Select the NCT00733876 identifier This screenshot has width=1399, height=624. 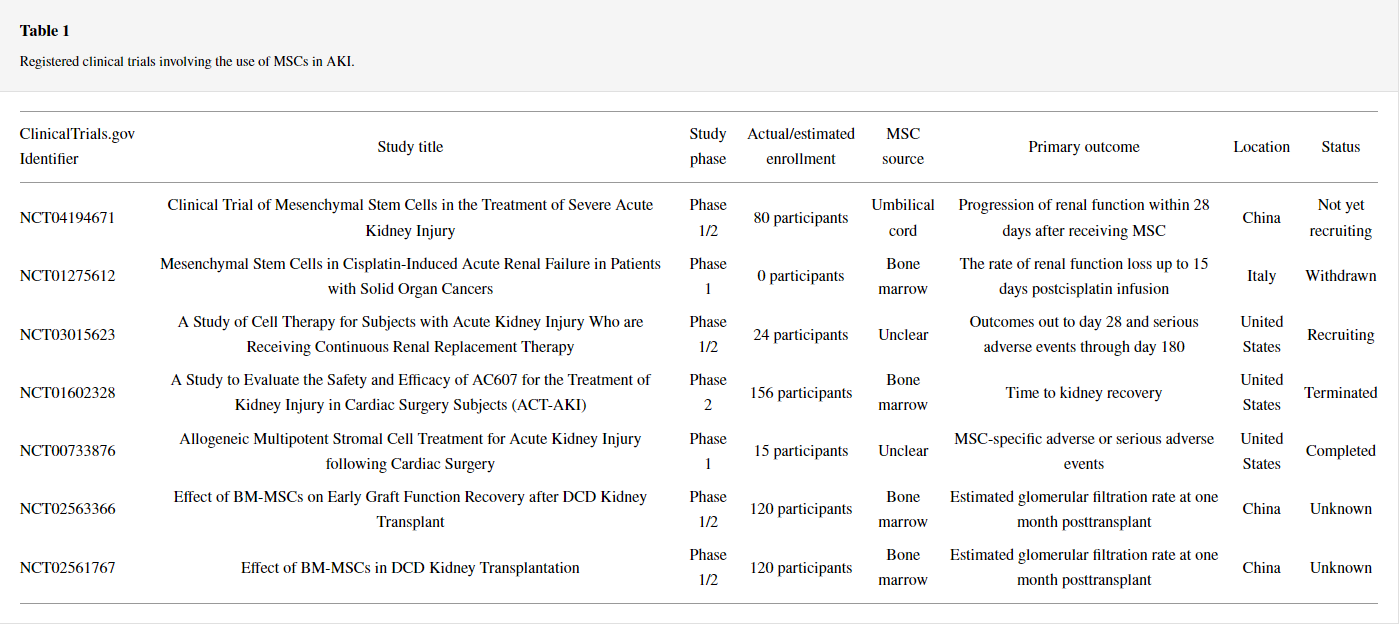point(67,451)
